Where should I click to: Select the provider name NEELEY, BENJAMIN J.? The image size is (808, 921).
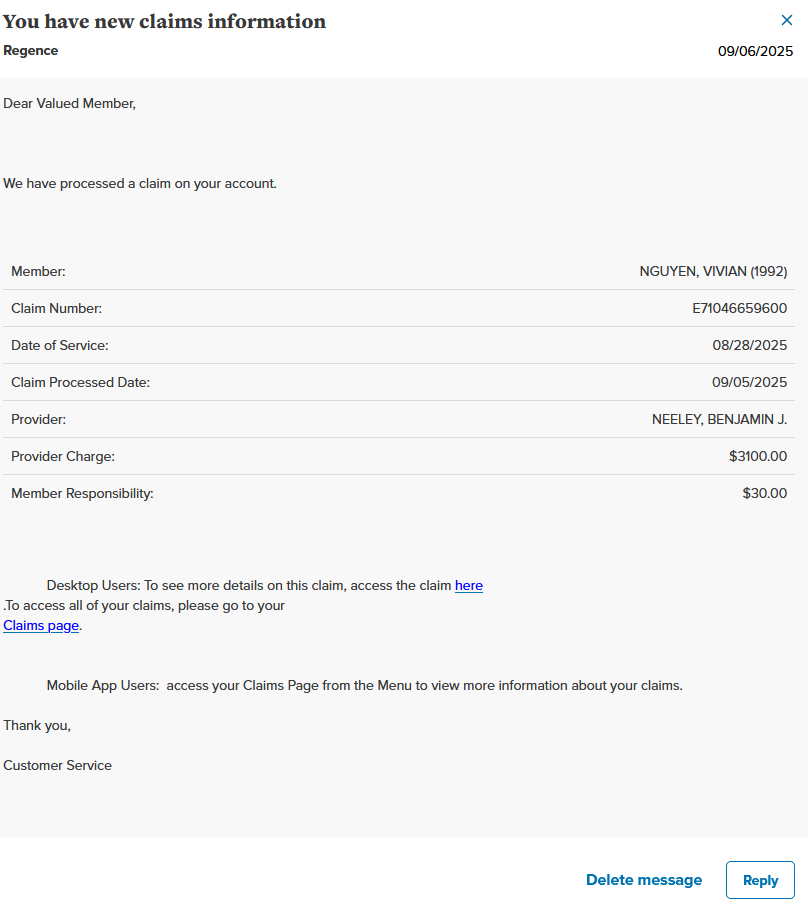point(719,419)
